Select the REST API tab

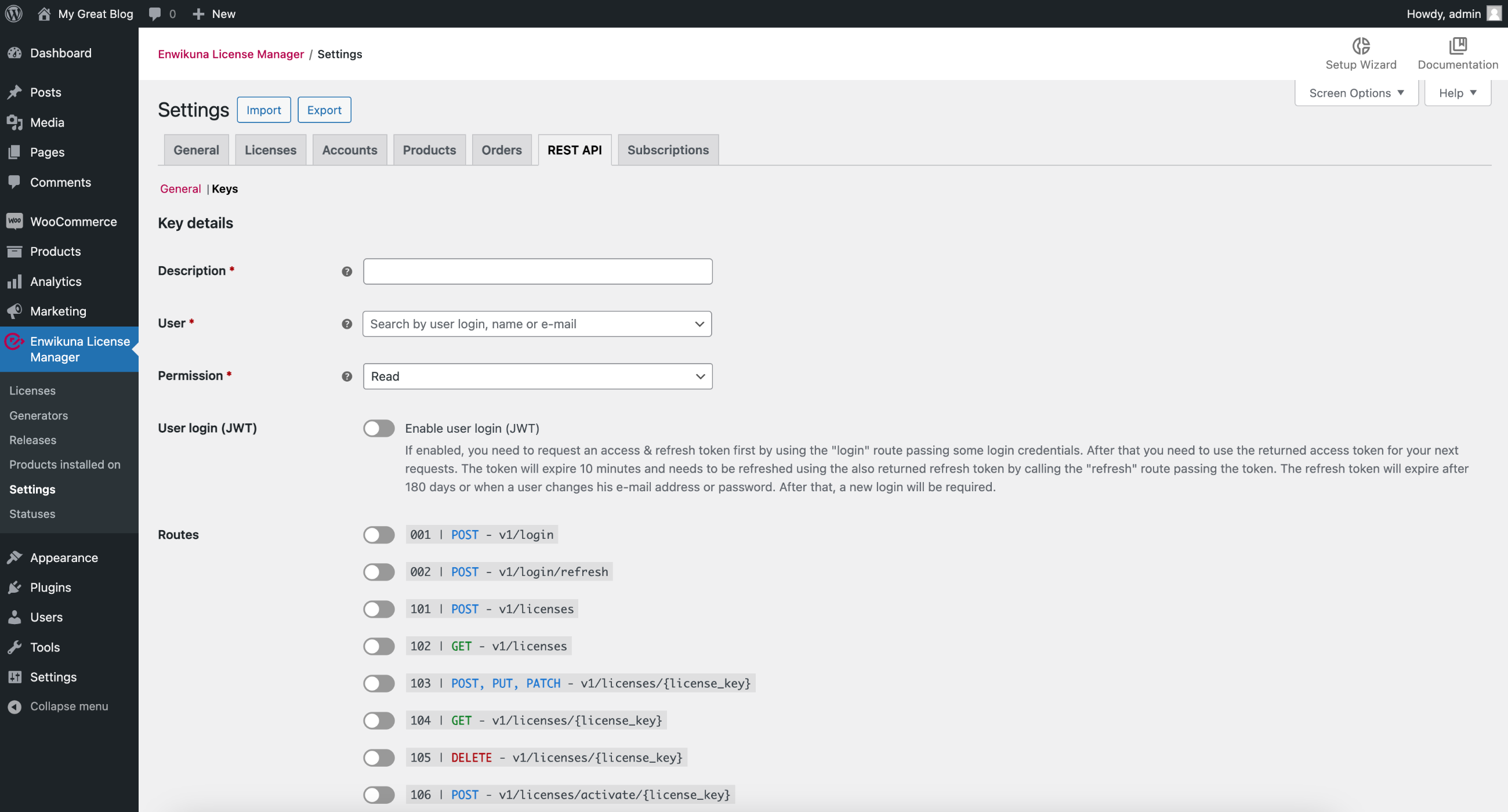tap(574, 150)
